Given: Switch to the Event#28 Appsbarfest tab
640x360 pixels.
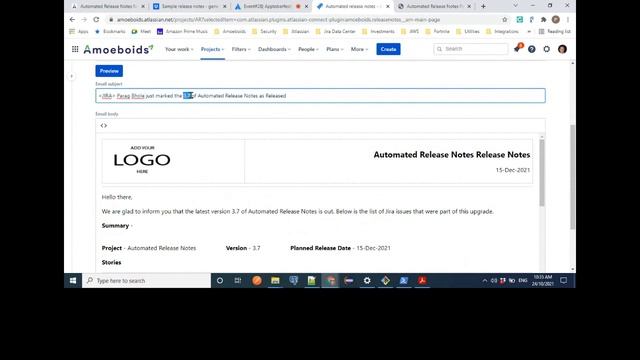Looking at the screenshot, I should tap(268, 6).
